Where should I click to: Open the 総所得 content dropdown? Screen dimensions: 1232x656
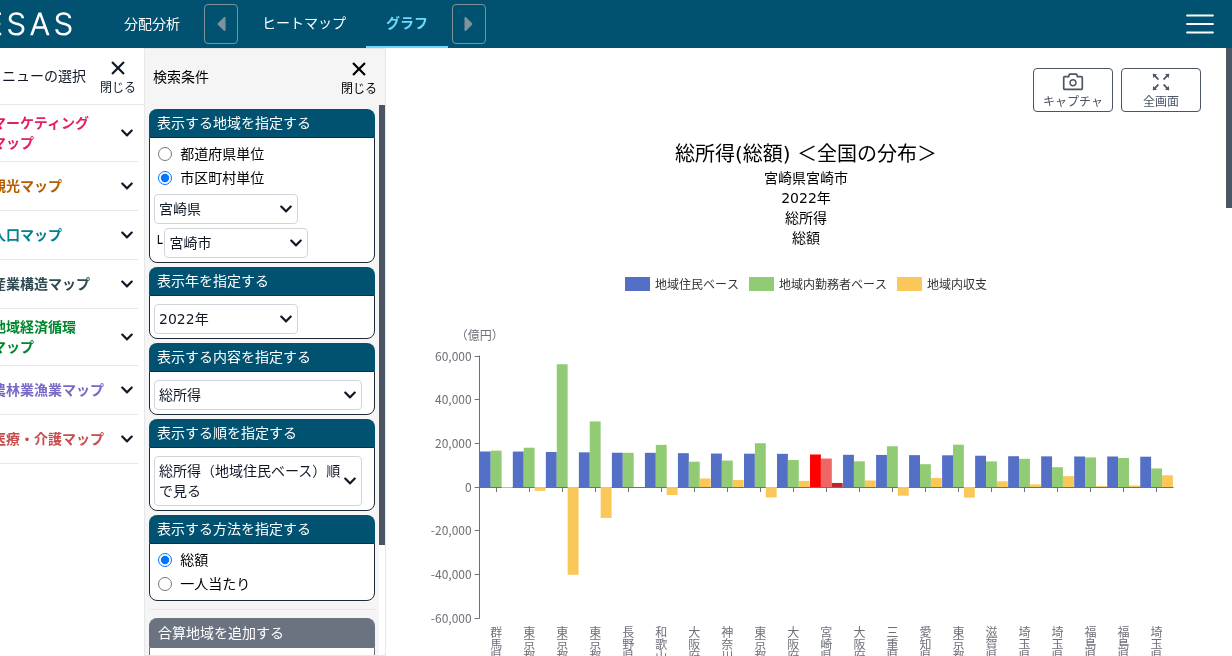tap(258, 395)
